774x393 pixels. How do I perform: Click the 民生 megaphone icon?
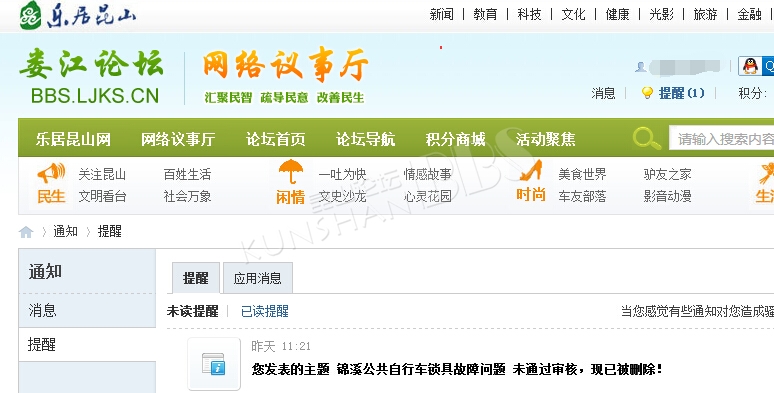click(51, 173)
